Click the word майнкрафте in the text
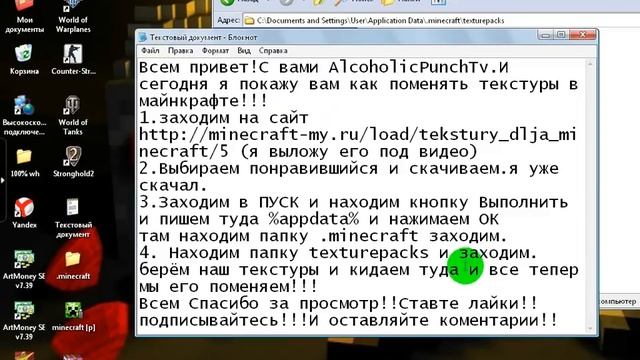This screenshot has height=360, width=640. pyautogui.click(x=188, y=101)
